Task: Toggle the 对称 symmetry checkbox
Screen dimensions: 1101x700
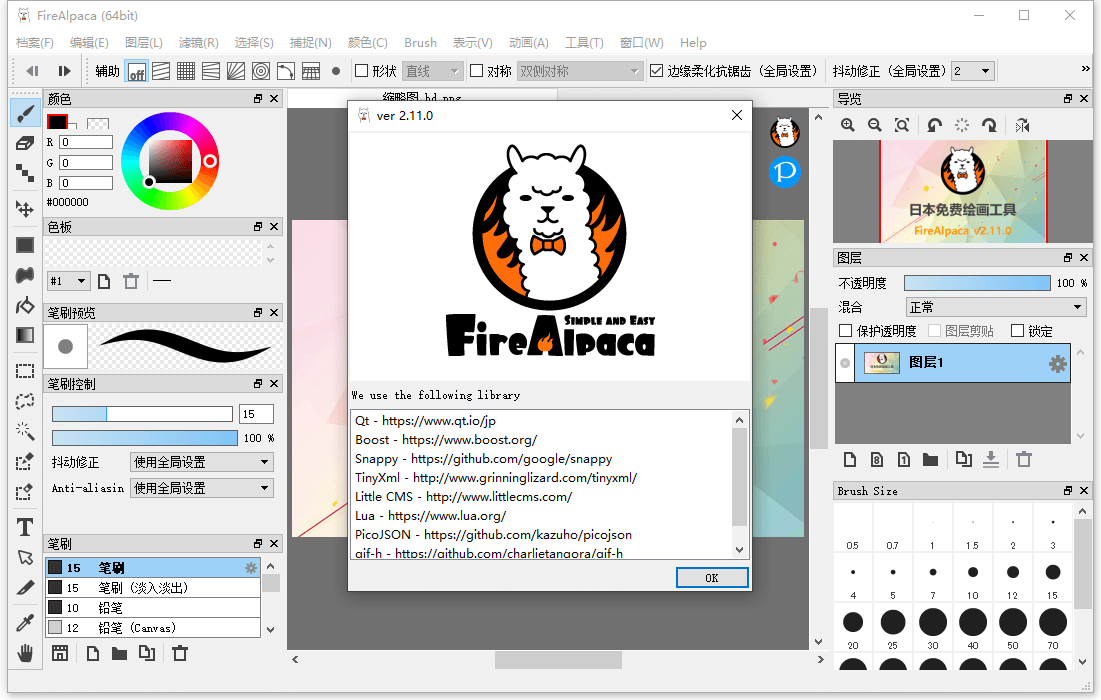Action: coord(476,71)
